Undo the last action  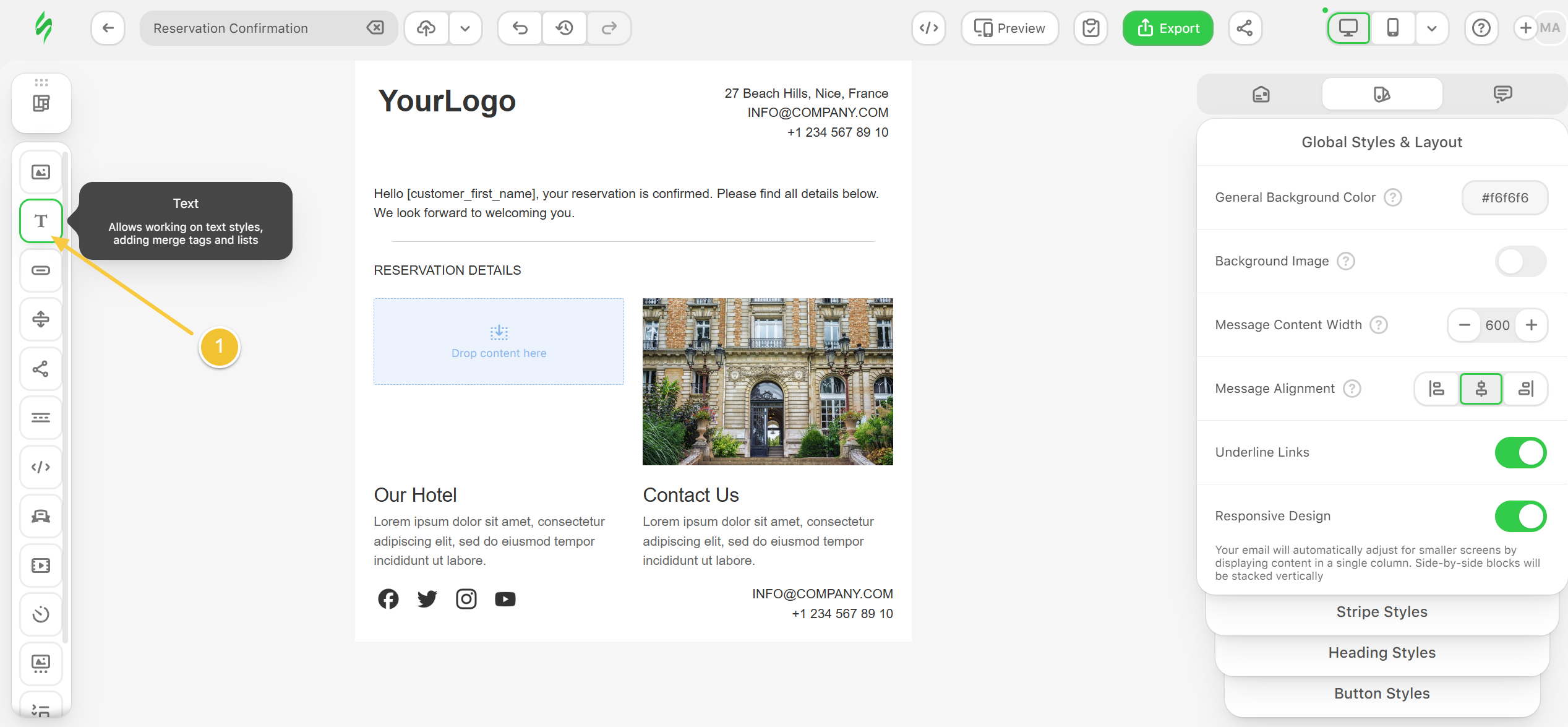point(520,28)
